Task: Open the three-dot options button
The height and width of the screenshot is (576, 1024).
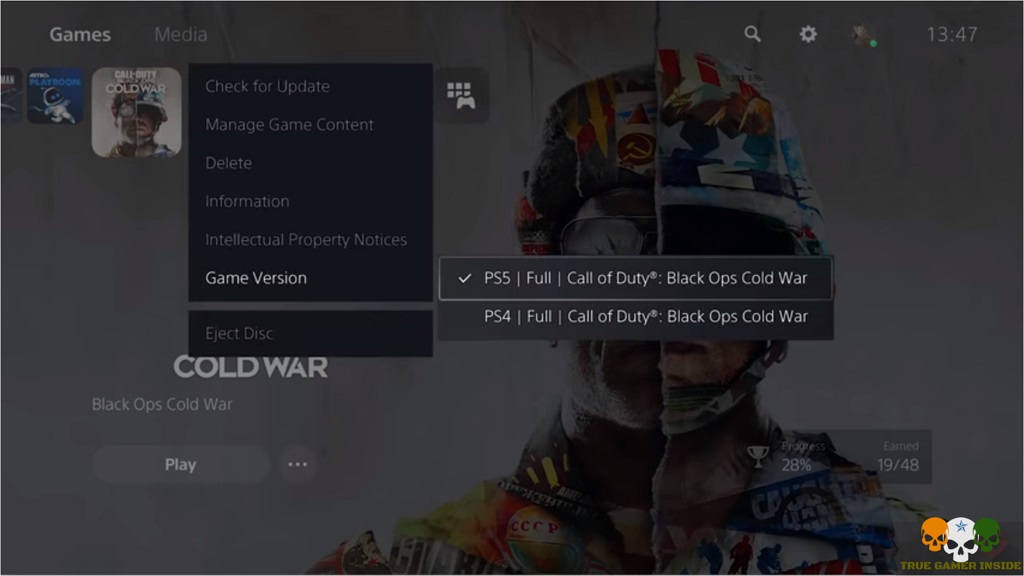Action: [x=297, y=465]
